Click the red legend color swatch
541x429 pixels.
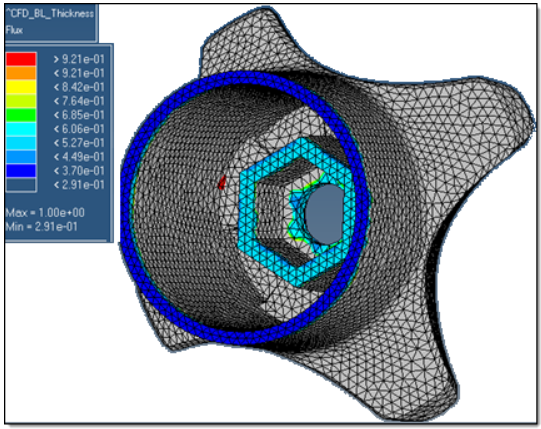(21, 59)
